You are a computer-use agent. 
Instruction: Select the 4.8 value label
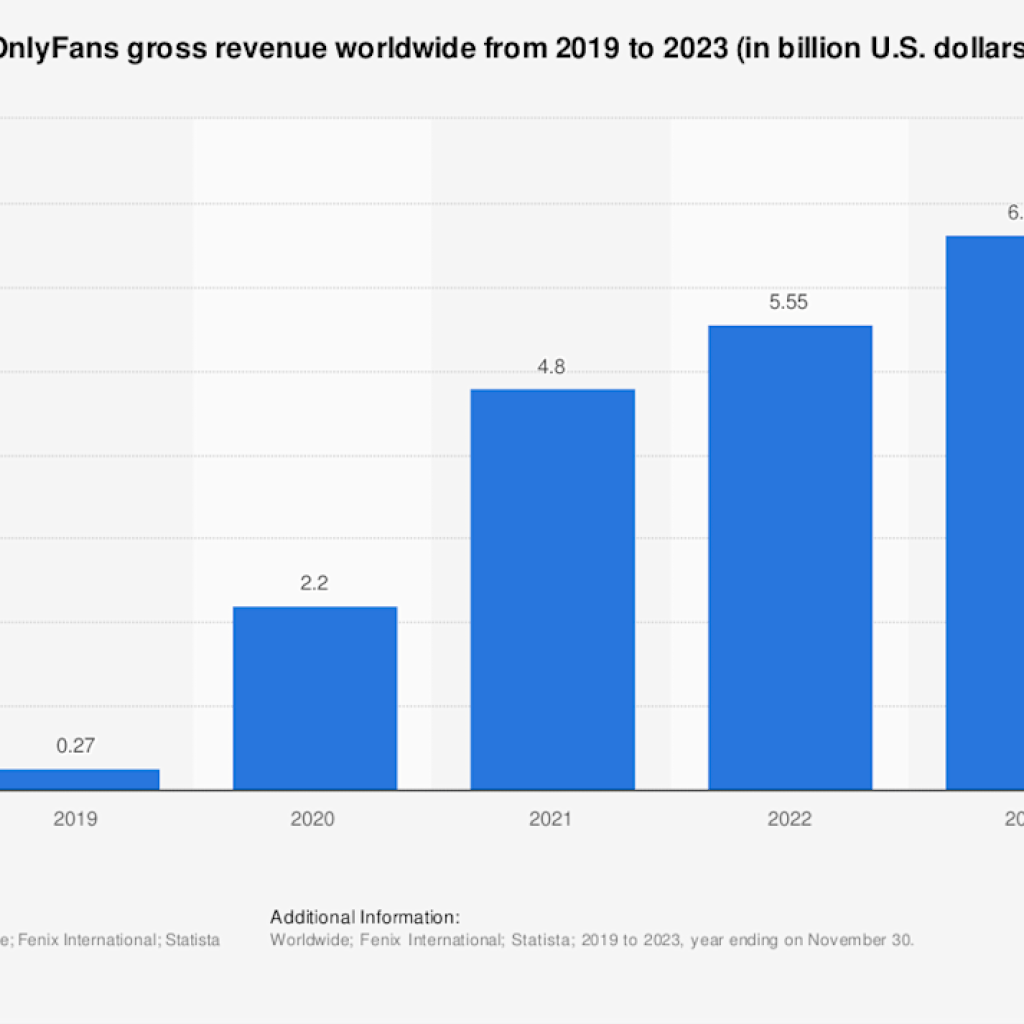(551, 366)
